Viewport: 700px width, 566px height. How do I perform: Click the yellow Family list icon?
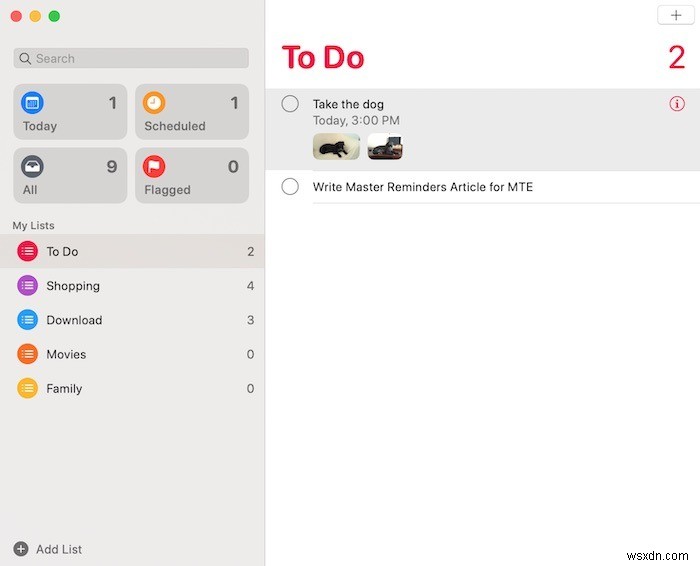pyautogui.click(x=27, y=388)
